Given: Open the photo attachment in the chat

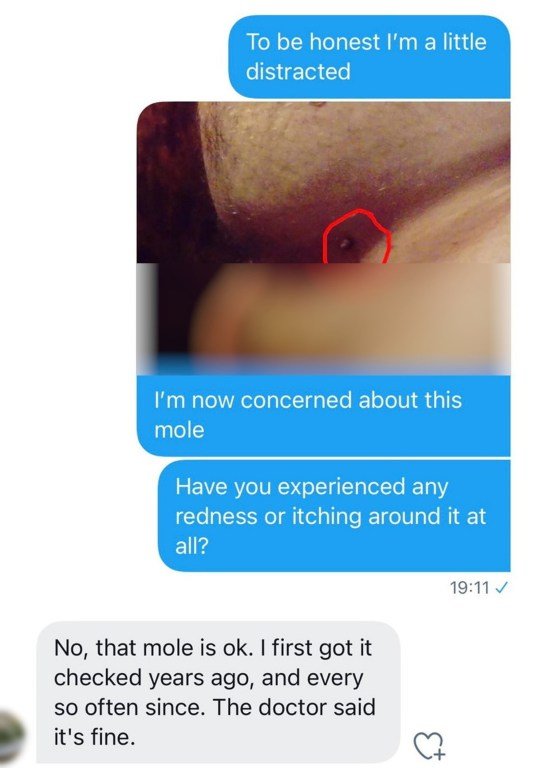Looking at the screenshot, I should pyautogui.click(x=323, y=238).
